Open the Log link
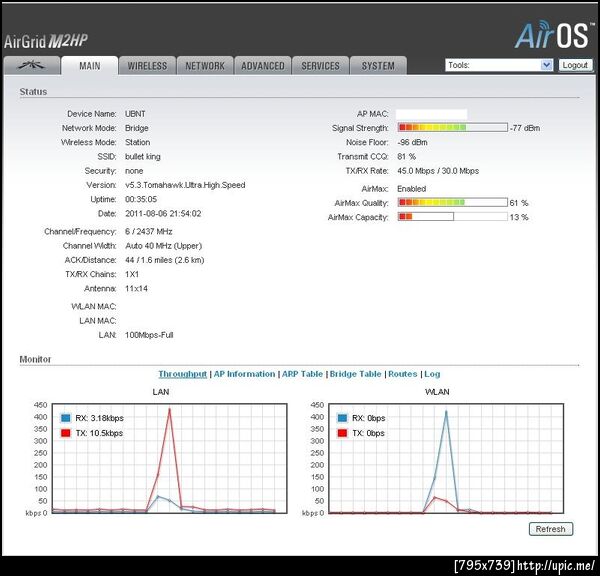 [432, 374]
